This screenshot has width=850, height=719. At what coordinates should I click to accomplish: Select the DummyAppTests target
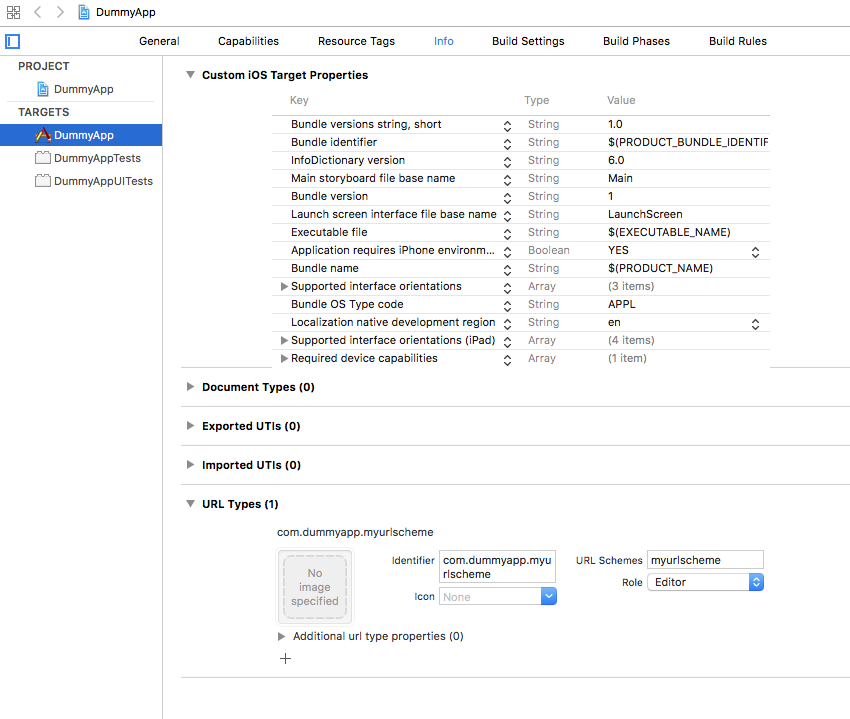pyautogui.click(x=97, y=158)
